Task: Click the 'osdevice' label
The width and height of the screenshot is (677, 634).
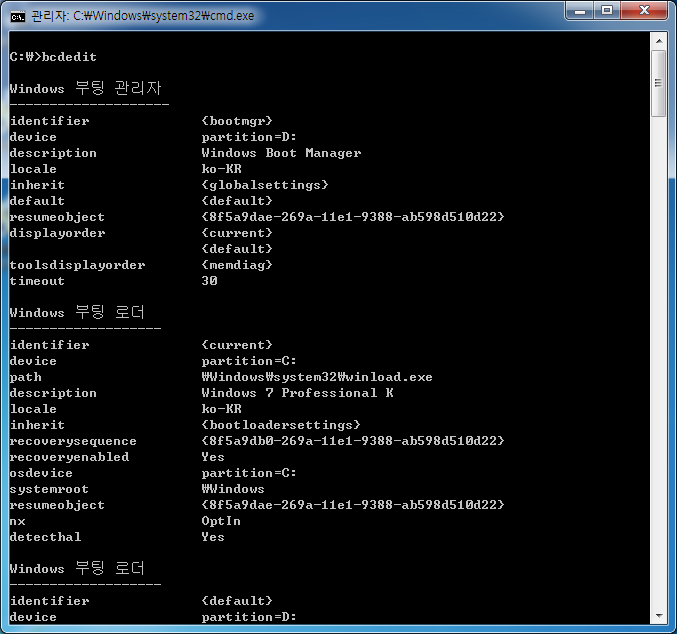Action: click(41, 473)
